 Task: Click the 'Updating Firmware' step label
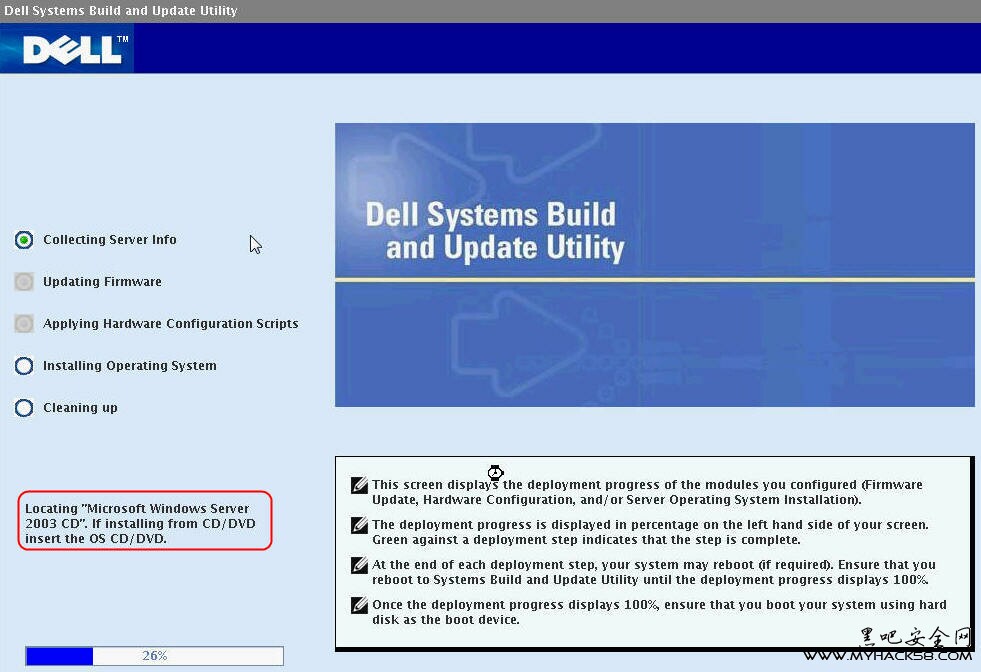click(x=102, y=282)
